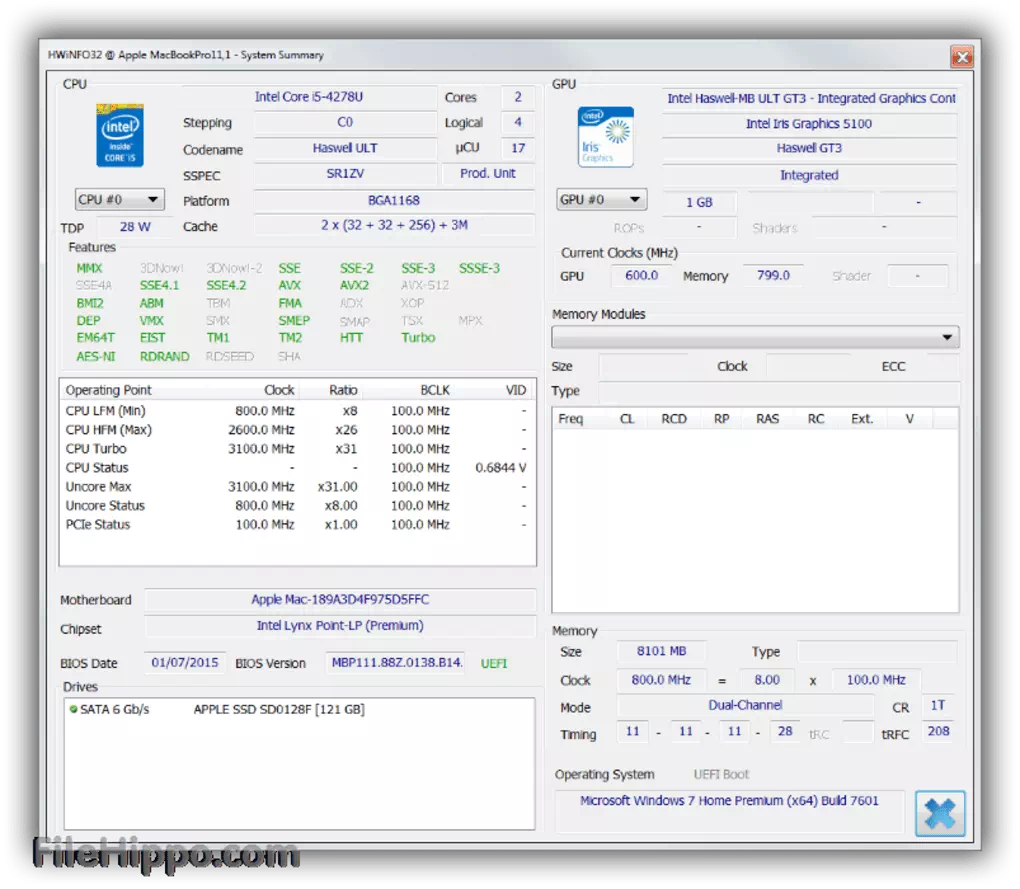Expand the Memory Modules dropdown list
The image size is (1020, 889).
tap(755, 337)
